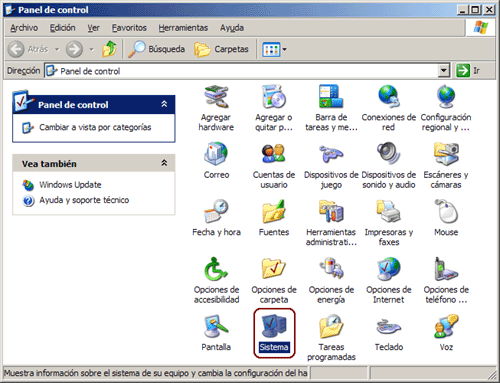Open Opciones de carpeta icon

[x=274, y=269]
